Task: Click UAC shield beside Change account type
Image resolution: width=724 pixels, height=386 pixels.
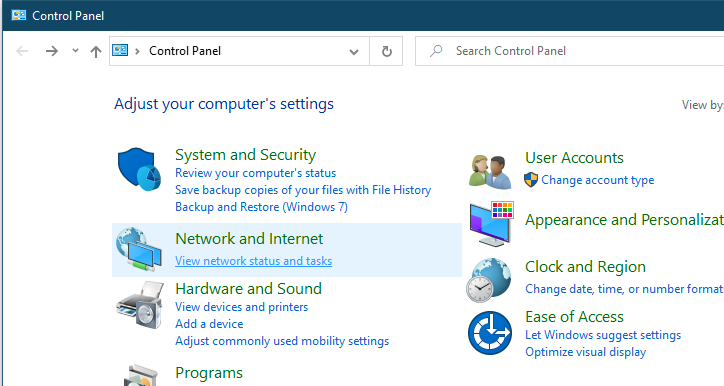Action: pos(531,180)
